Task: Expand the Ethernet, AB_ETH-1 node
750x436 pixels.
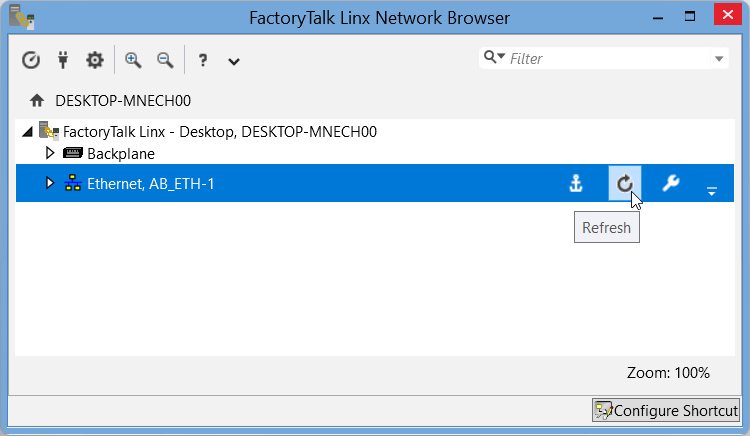Action: tap(50, 183)
